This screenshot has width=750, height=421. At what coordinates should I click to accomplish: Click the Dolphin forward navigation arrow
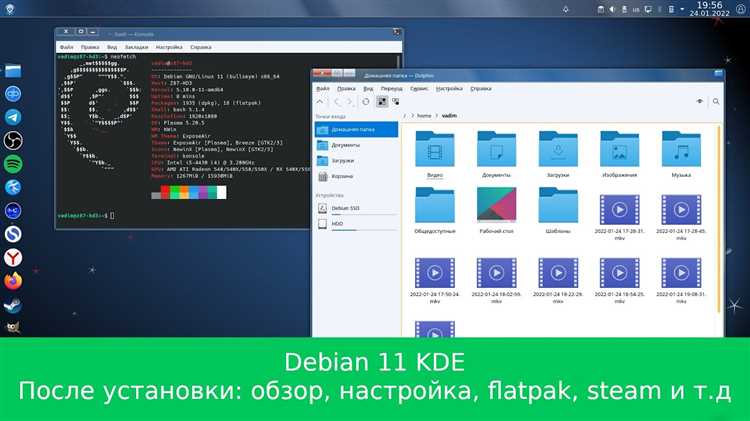pos(349,101)
